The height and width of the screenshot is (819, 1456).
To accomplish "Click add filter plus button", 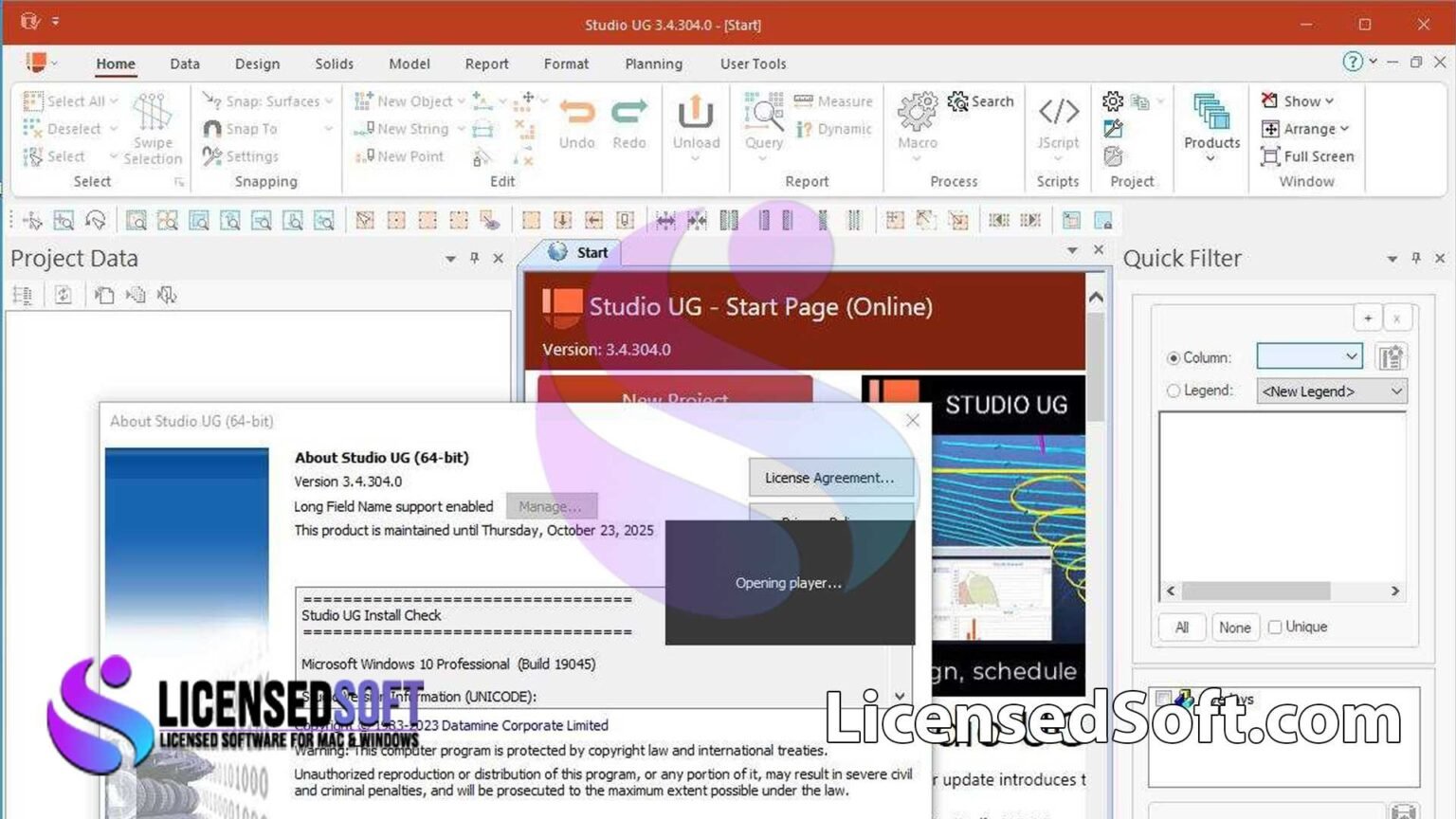I will (x=1368, y=318).
